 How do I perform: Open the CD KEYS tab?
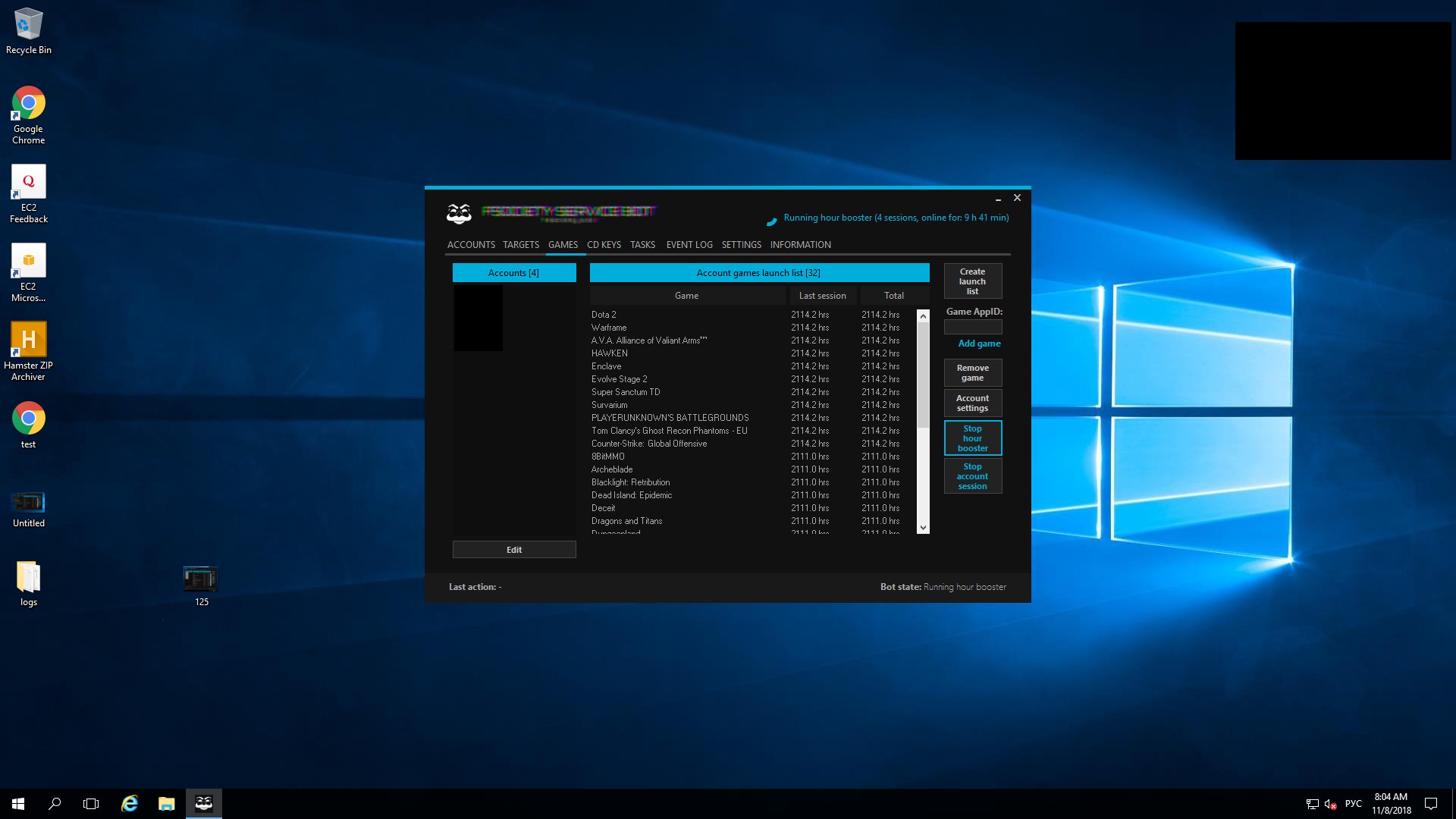(x=604, y=245)
